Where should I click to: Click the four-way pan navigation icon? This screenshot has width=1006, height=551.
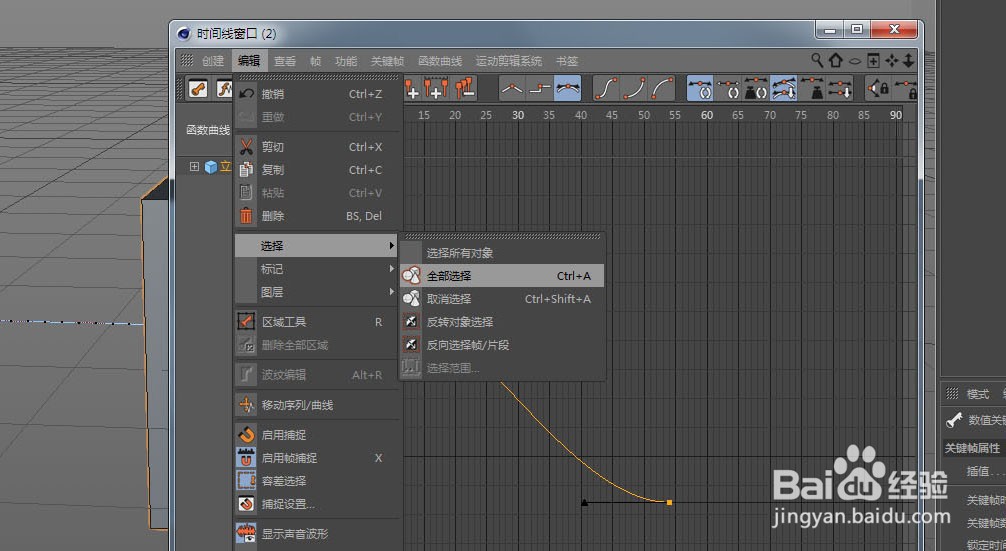tap(892, 60)
